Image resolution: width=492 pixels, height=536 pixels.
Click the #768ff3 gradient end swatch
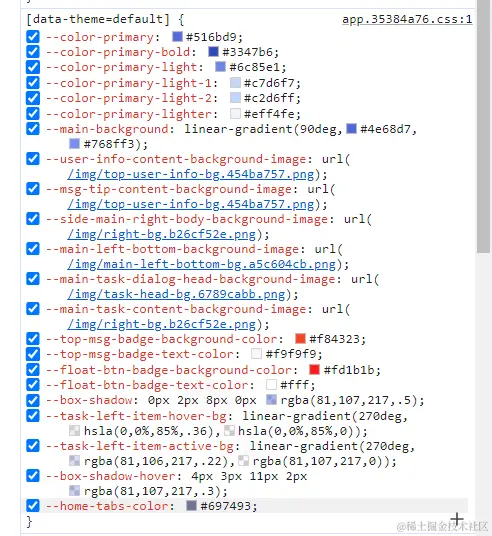click(x=74, y=144)
